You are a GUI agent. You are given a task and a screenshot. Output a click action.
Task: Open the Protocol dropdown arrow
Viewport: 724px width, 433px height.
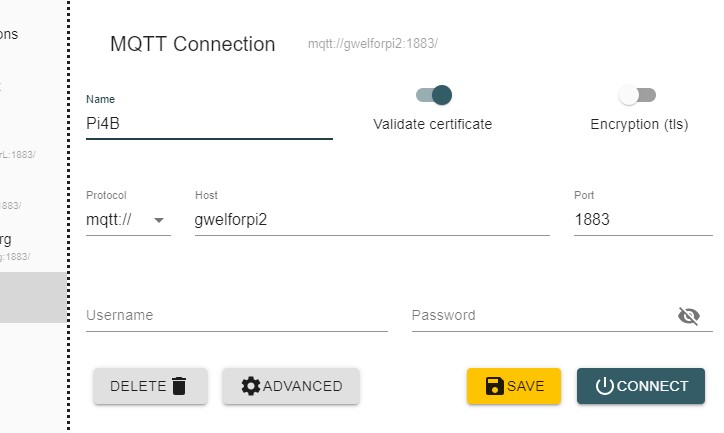[159, 220]
